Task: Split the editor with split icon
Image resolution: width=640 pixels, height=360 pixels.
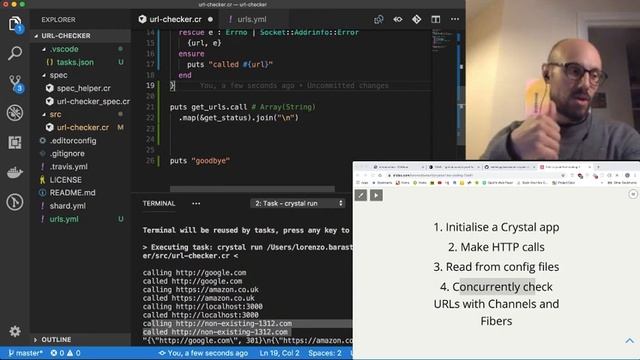Action: (x=436, y=19)
